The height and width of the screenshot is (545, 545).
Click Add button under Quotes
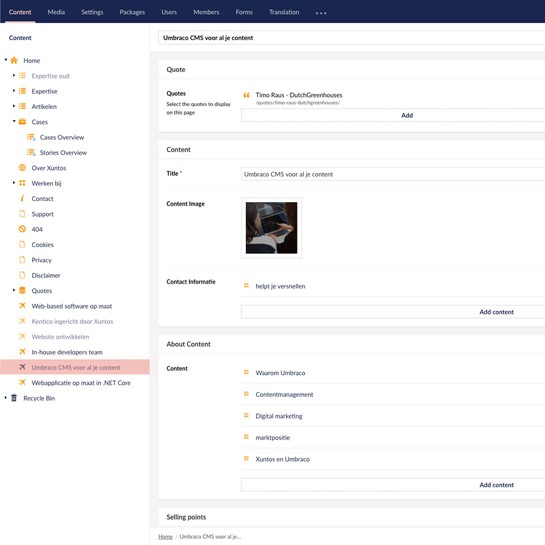(x=393, y=115)
